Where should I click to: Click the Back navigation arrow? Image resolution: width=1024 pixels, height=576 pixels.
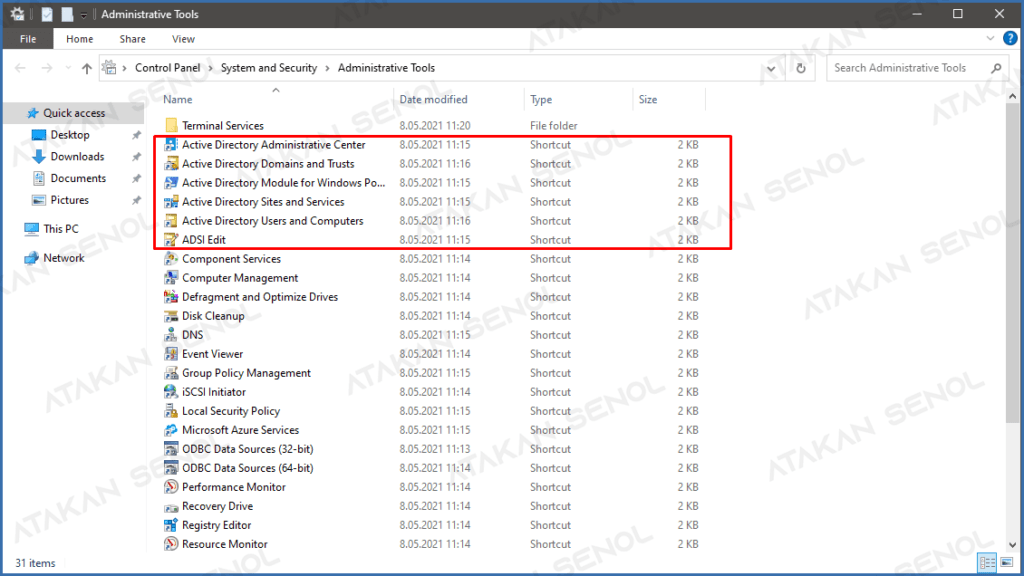tap(20, 68)
